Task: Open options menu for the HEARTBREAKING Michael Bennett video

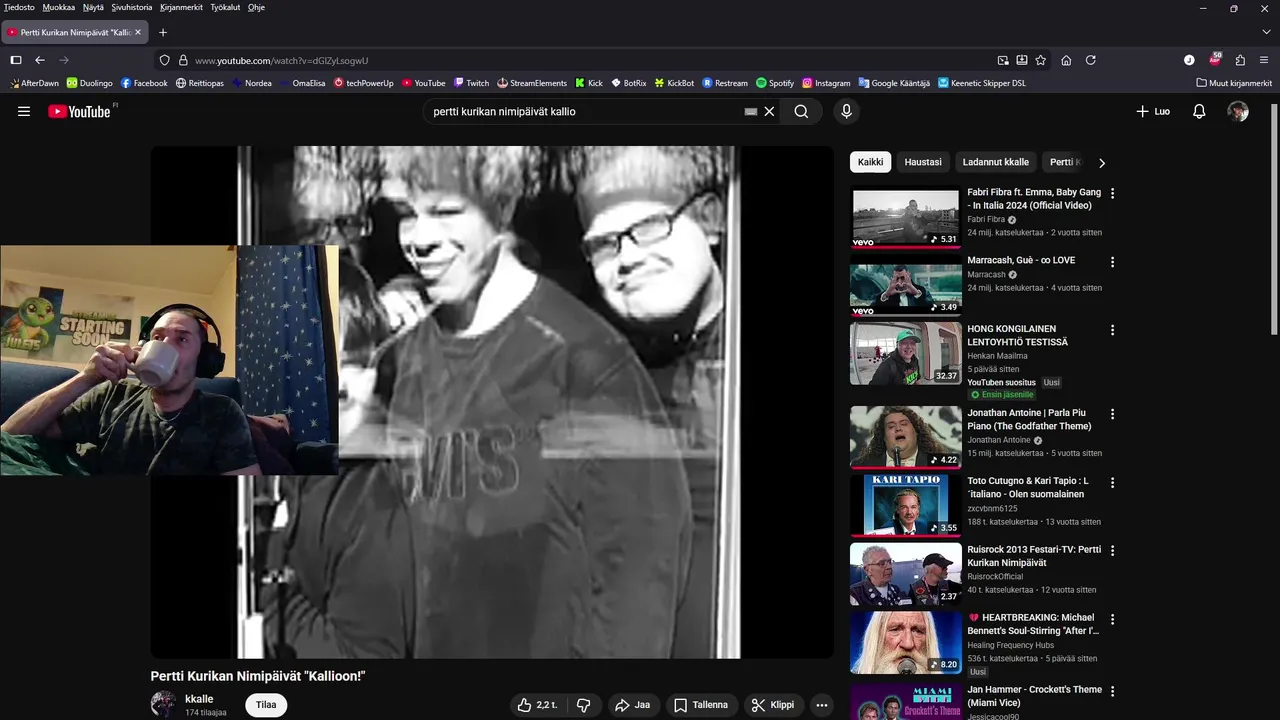Action: [1112, 619]
